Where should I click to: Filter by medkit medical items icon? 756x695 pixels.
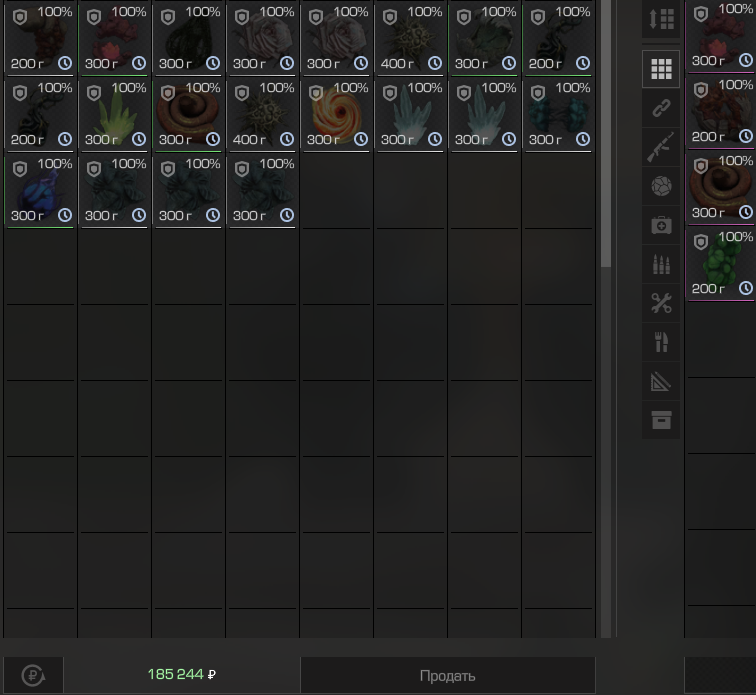click(661, 225)
